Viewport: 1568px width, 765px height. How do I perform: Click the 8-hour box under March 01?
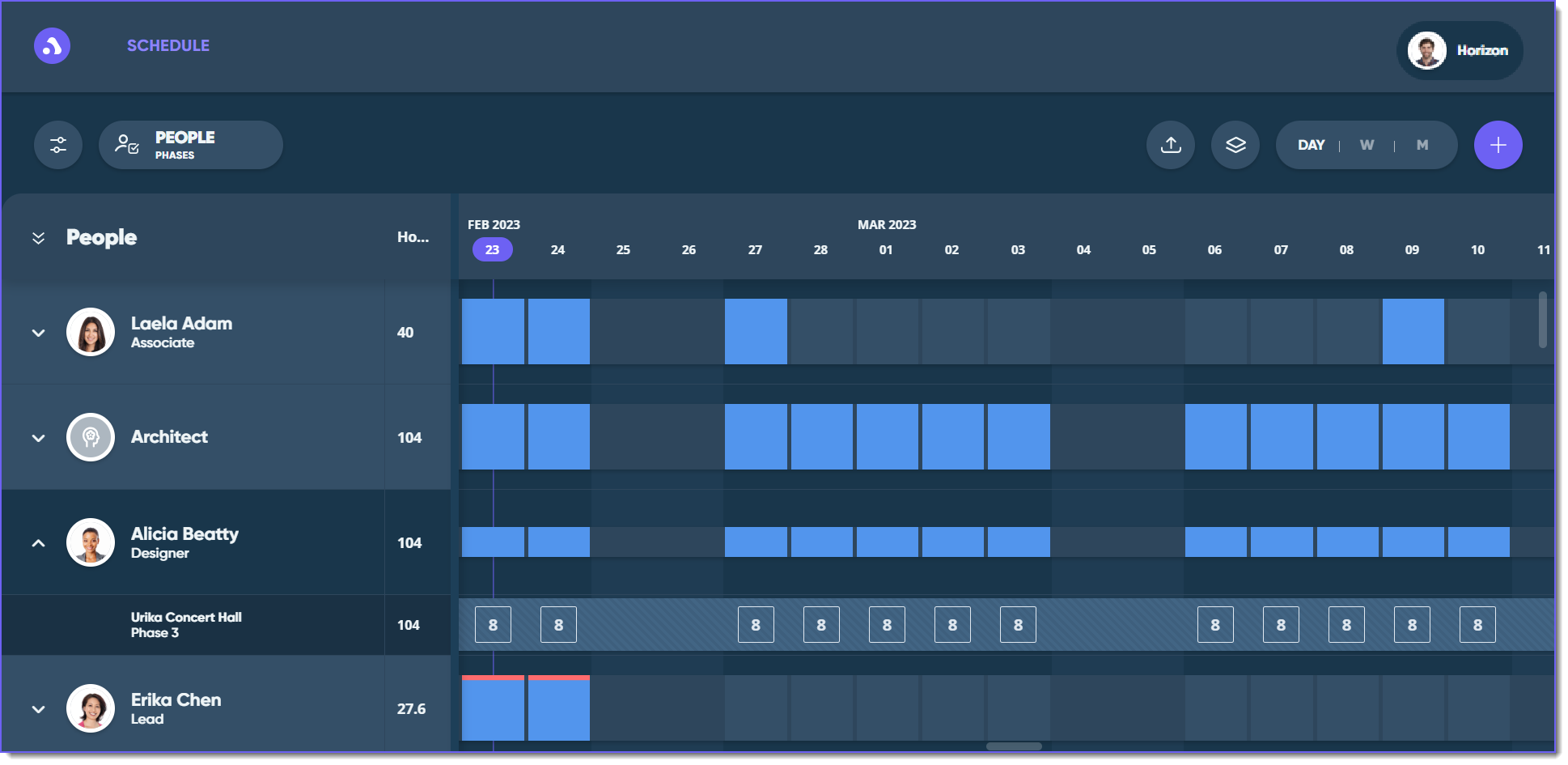(887, 625)
